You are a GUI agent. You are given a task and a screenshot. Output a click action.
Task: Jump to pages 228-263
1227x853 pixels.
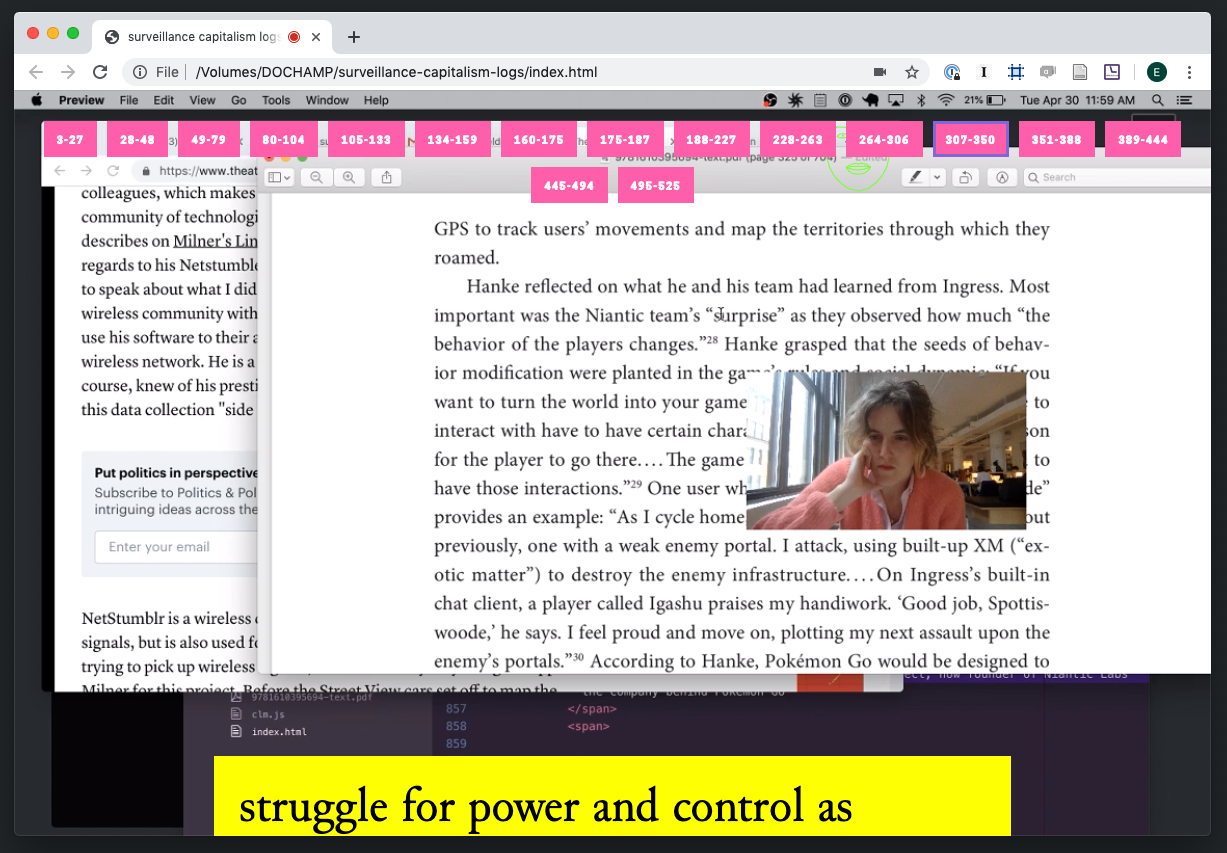tap(798, 140)
